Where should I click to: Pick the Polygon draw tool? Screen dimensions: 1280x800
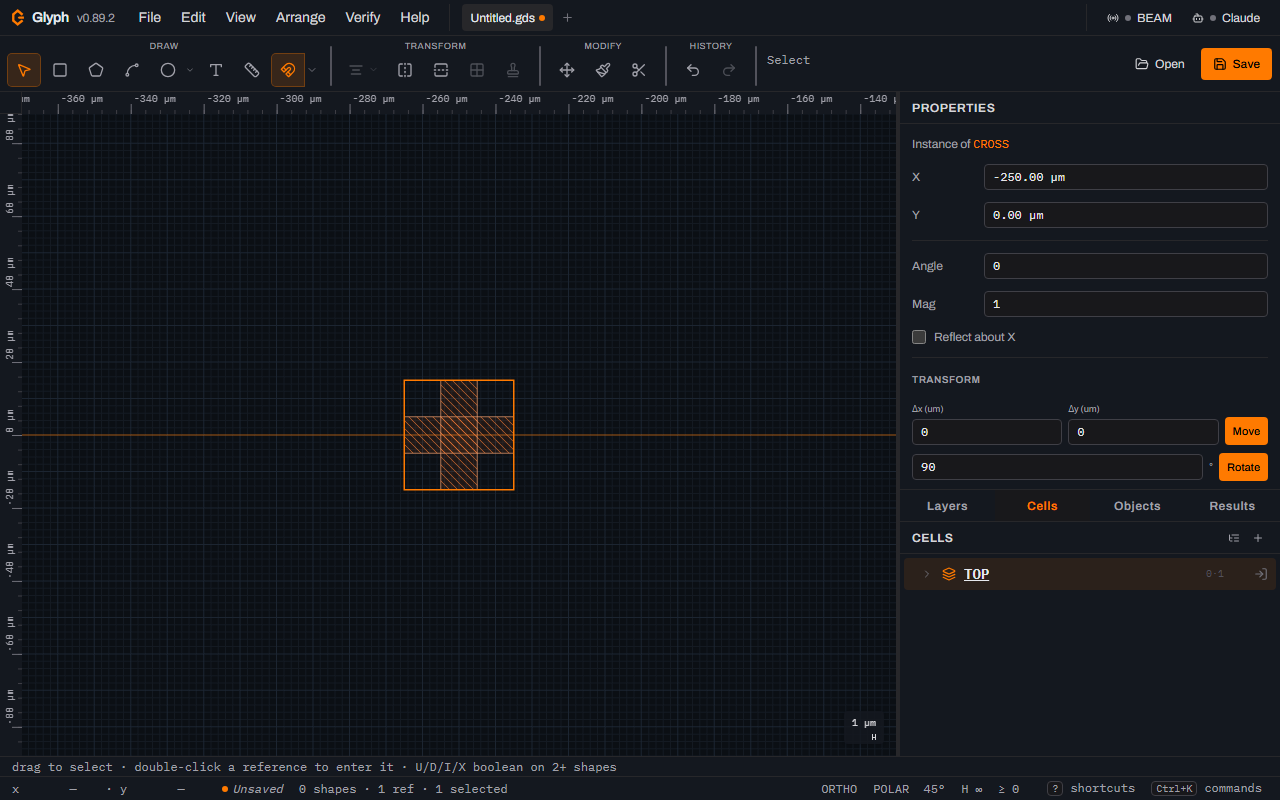click(x=96, y=70)
